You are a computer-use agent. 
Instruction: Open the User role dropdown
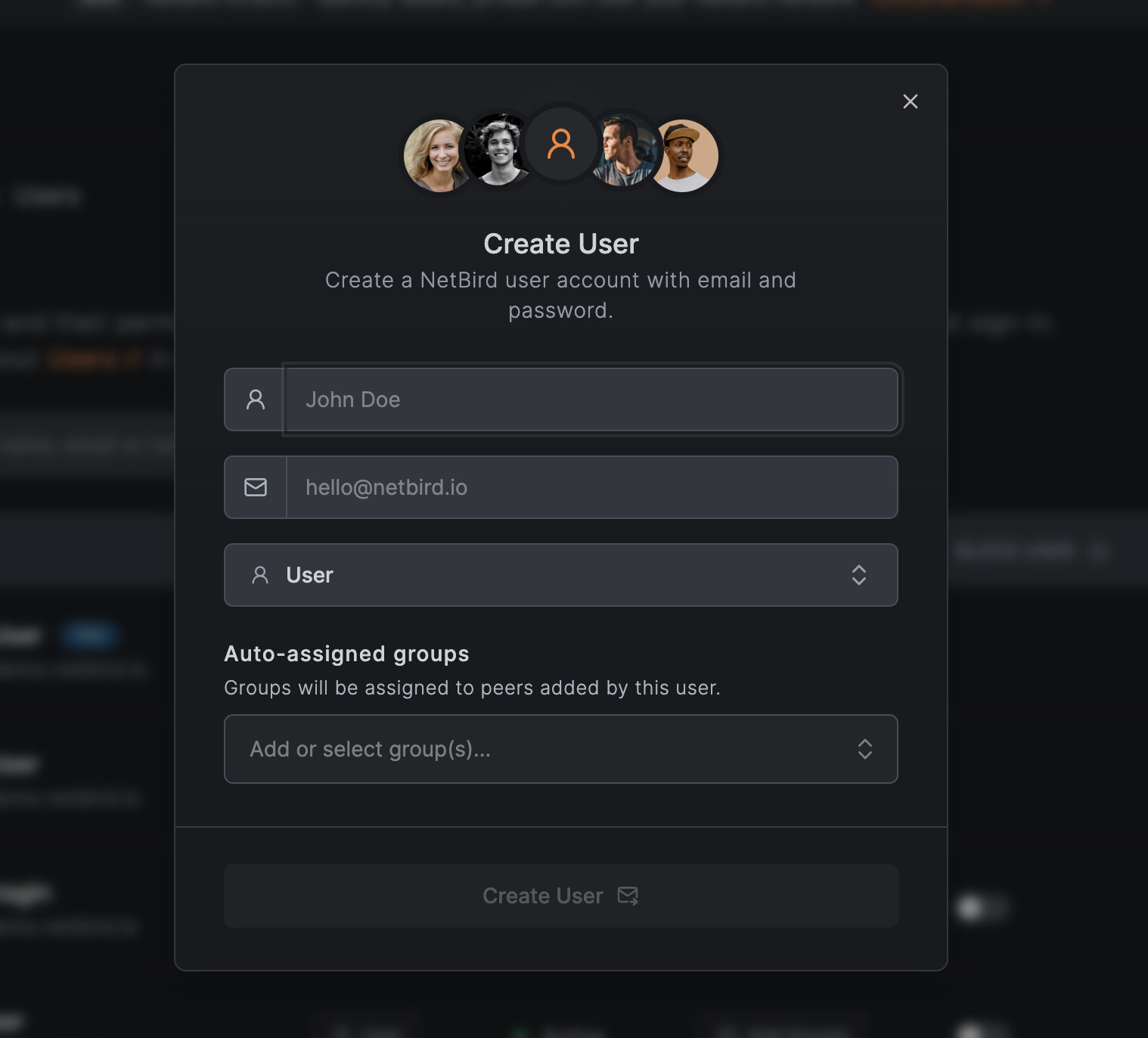560,575
